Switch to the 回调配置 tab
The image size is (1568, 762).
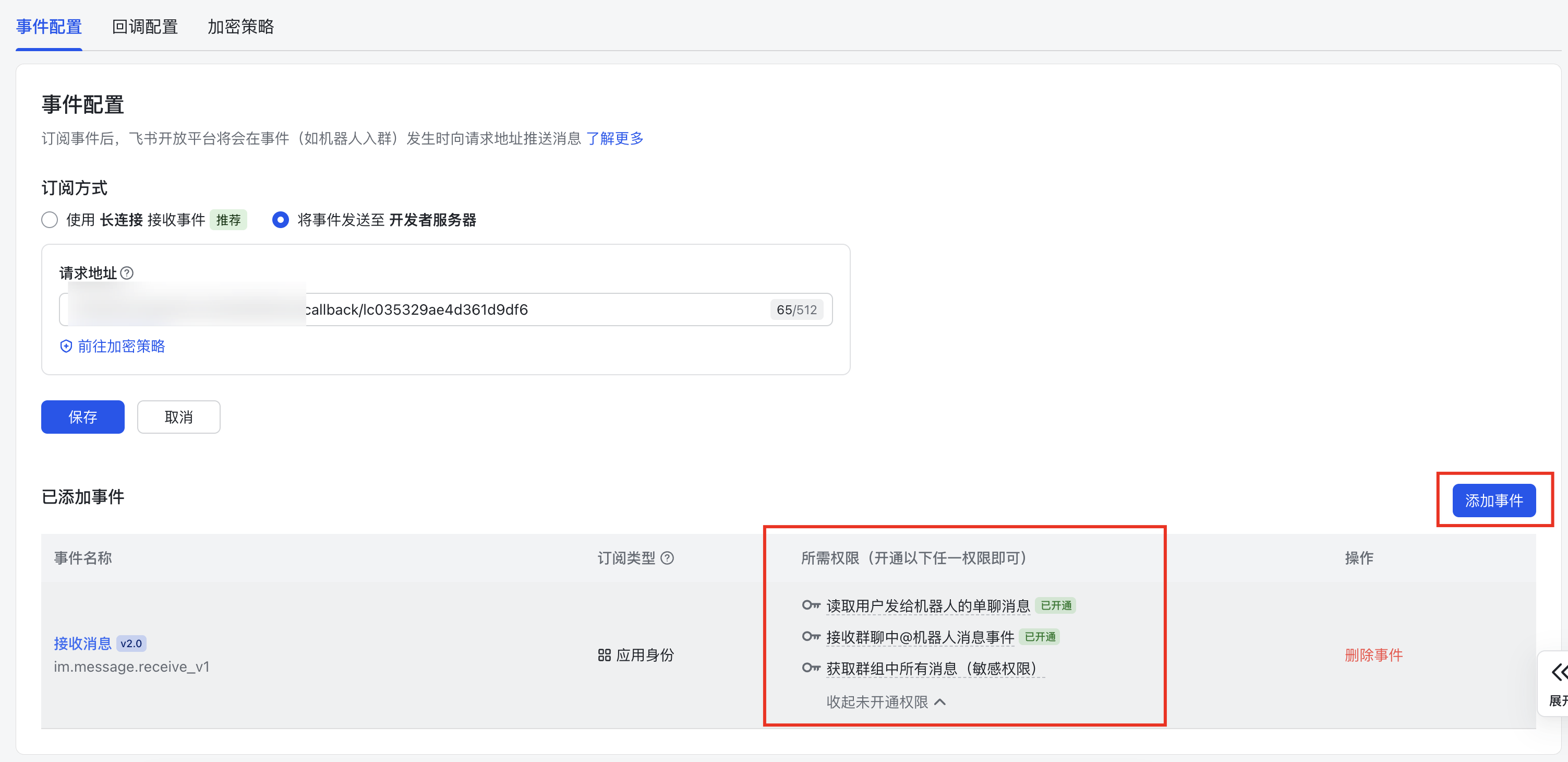(x=145, y=27)
